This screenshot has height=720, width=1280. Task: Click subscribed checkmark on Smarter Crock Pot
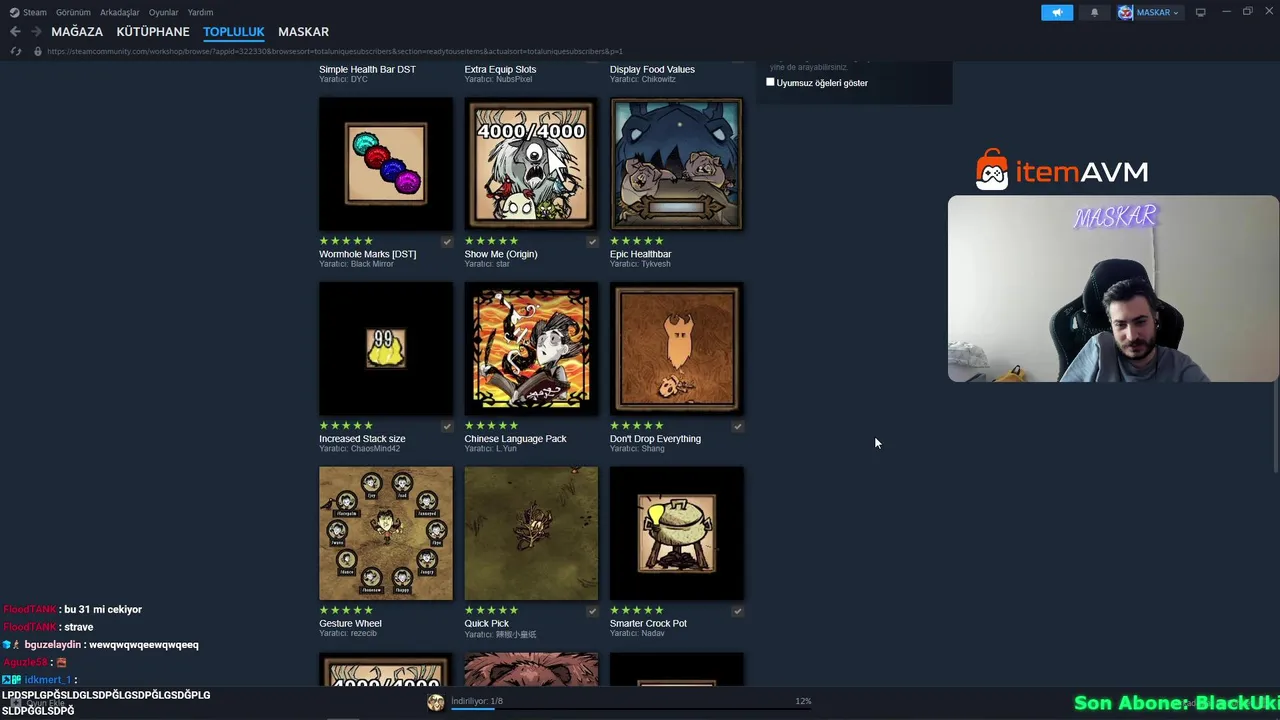(x=737, y=610)
